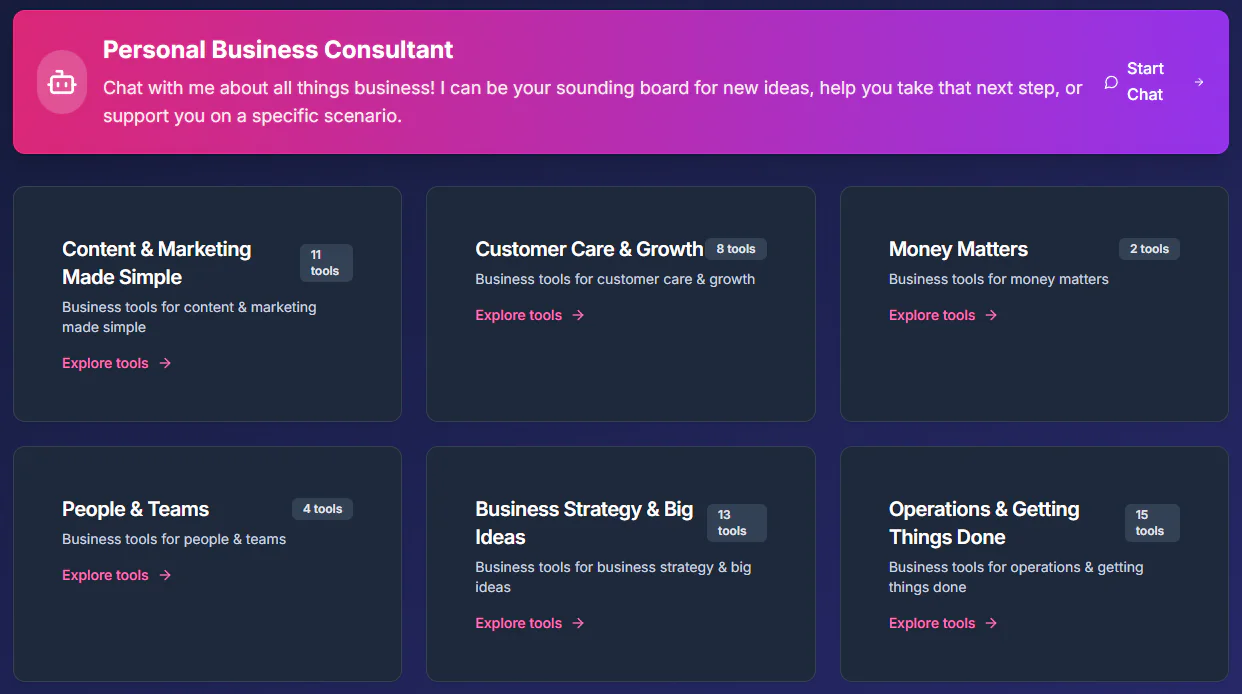Click arrow next to Content & Marketing Explore tools

(165, 363)
